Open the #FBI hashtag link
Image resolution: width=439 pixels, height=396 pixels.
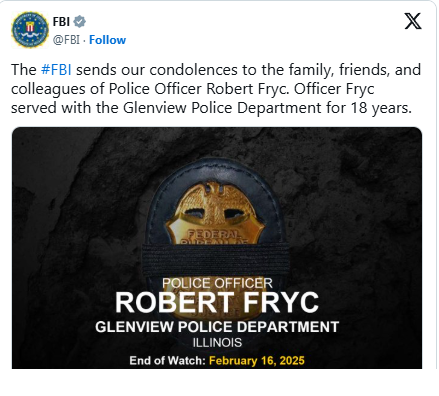(56, 70)
